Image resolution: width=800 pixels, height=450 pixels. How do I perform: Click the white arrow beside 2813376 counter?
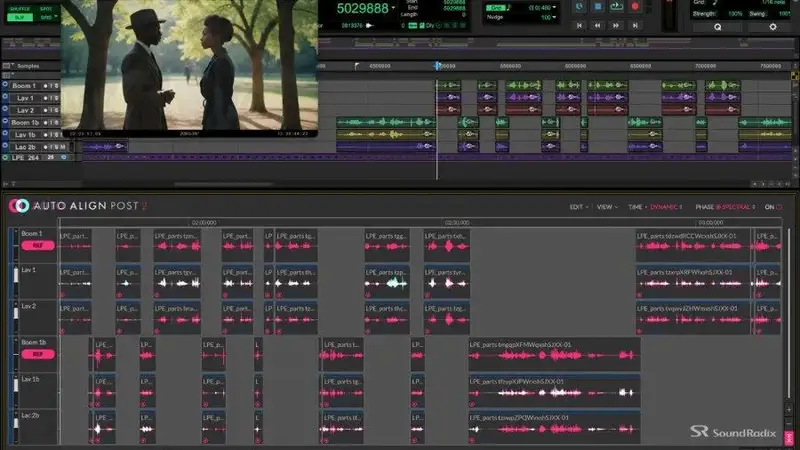pos(369,25)
